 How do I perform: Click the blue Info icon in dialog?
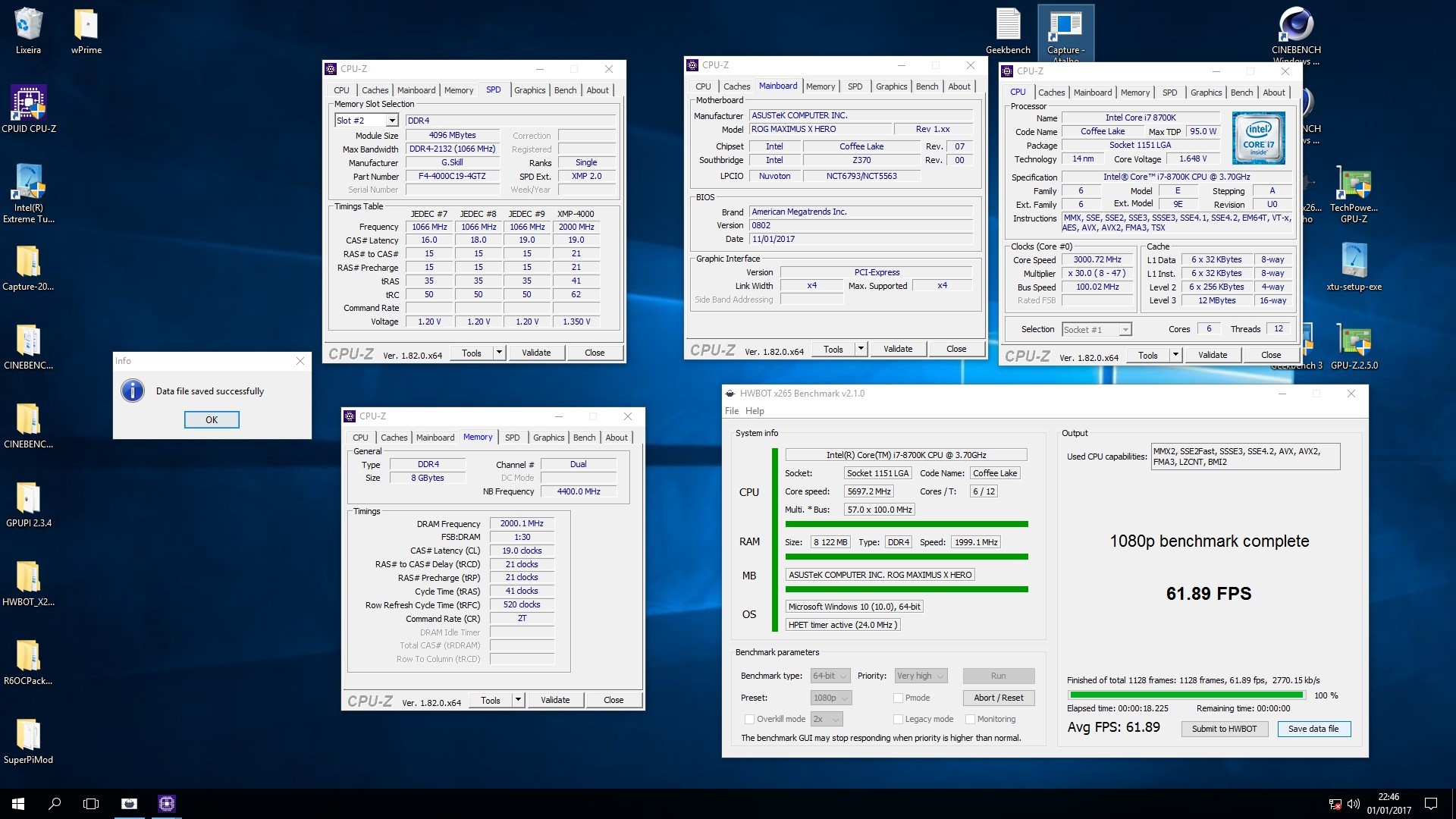133,391
